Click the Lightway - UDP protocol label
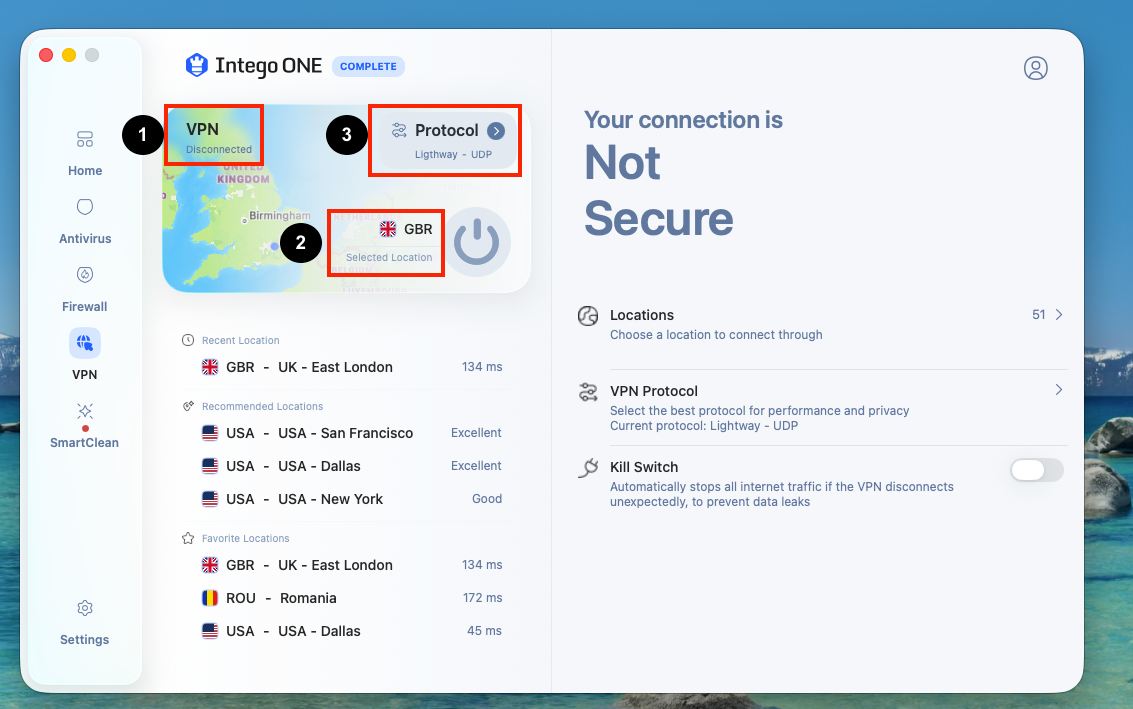The width and height of the screenshot is (1133, 709). point(453,155)
